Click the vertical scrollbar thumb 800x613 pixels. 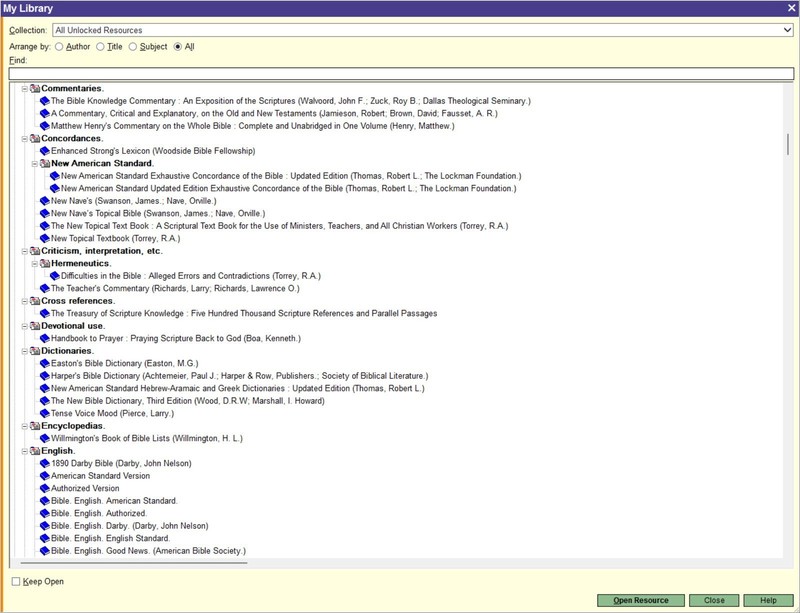[788, 144]
